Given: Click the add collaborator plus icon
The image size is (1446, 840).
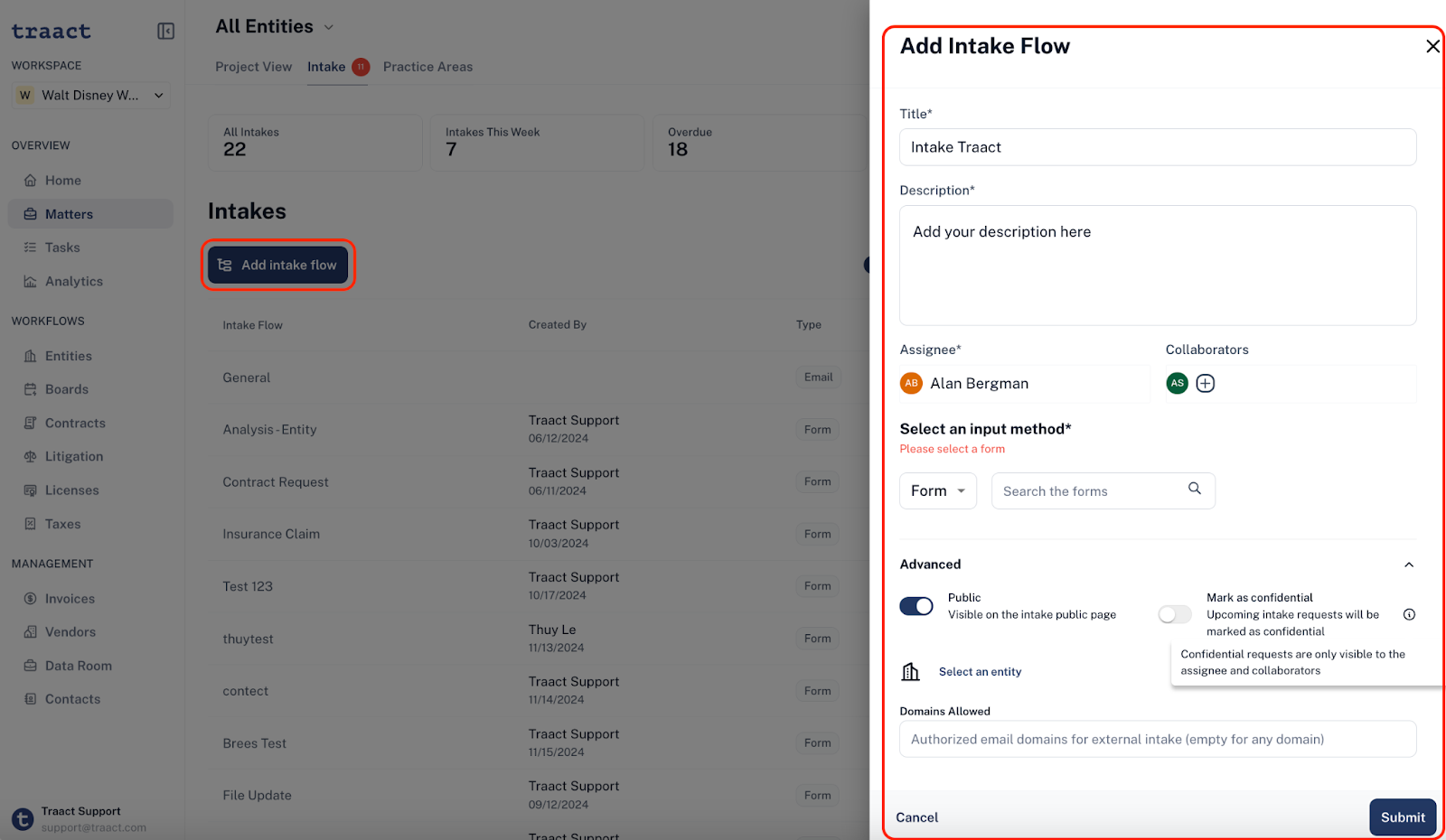Looking at the screenshot, I should point(1205,384).
